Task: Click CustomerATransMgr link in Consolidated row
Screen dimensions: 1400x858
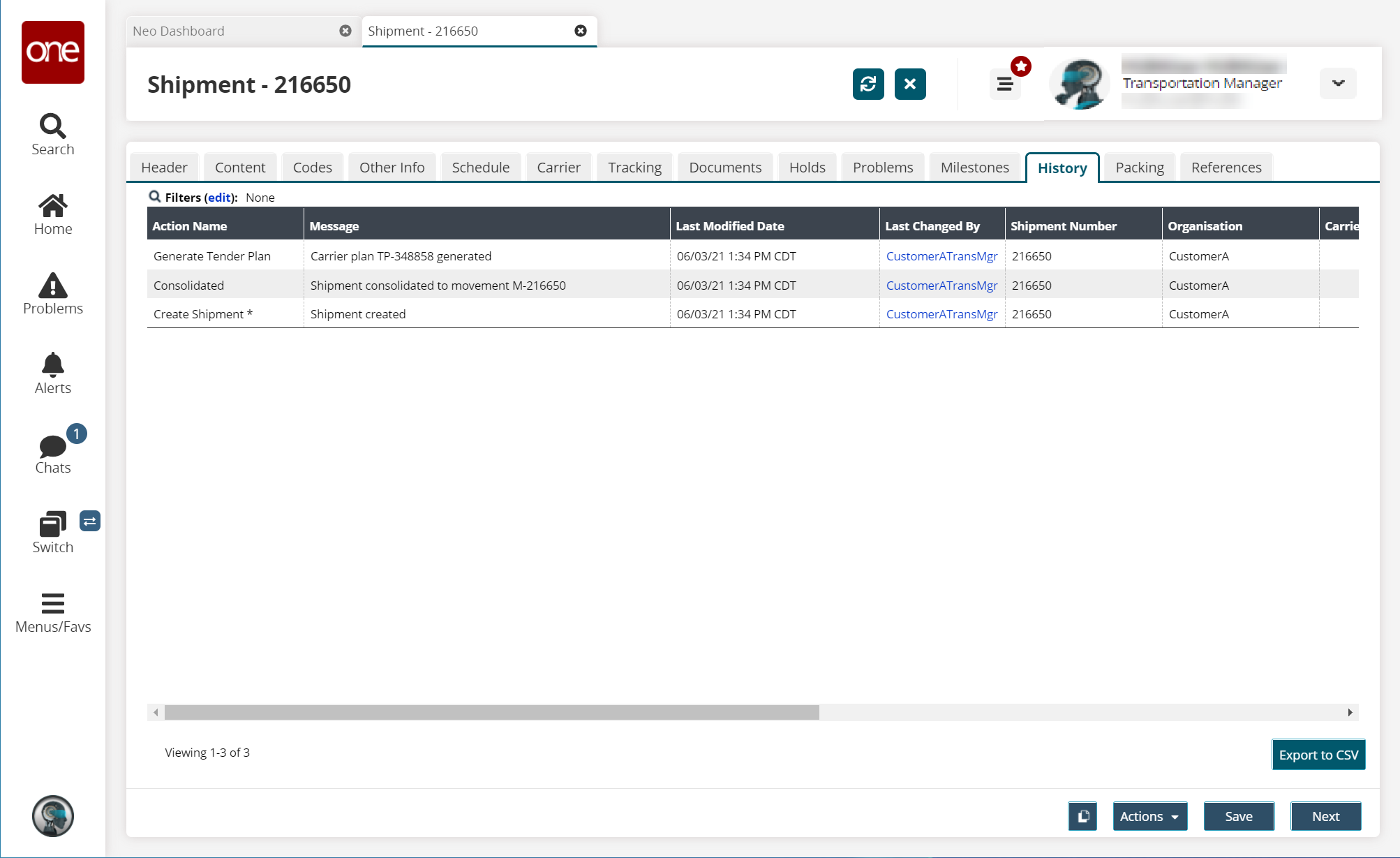Action: [941, 286]
